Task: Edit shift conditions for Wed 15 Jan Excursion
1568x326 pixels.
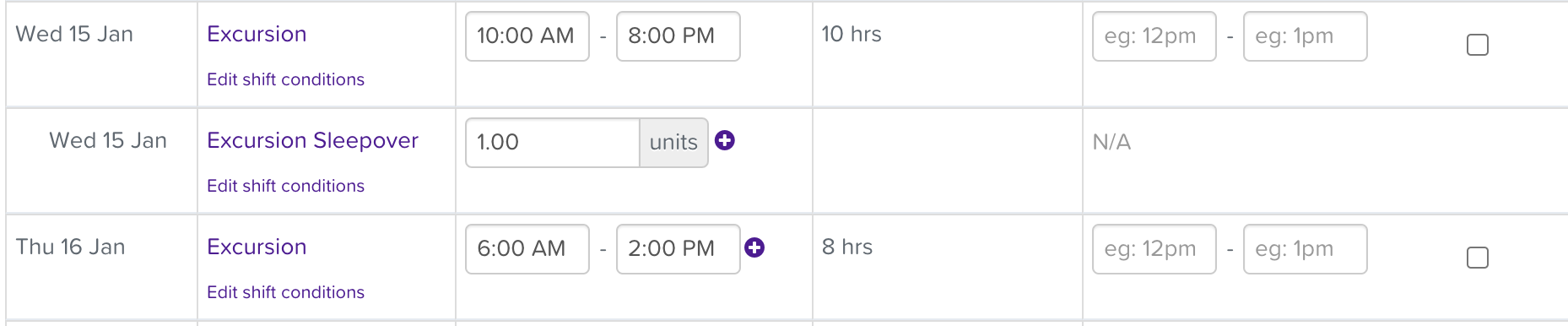Action: pos(285,79)
